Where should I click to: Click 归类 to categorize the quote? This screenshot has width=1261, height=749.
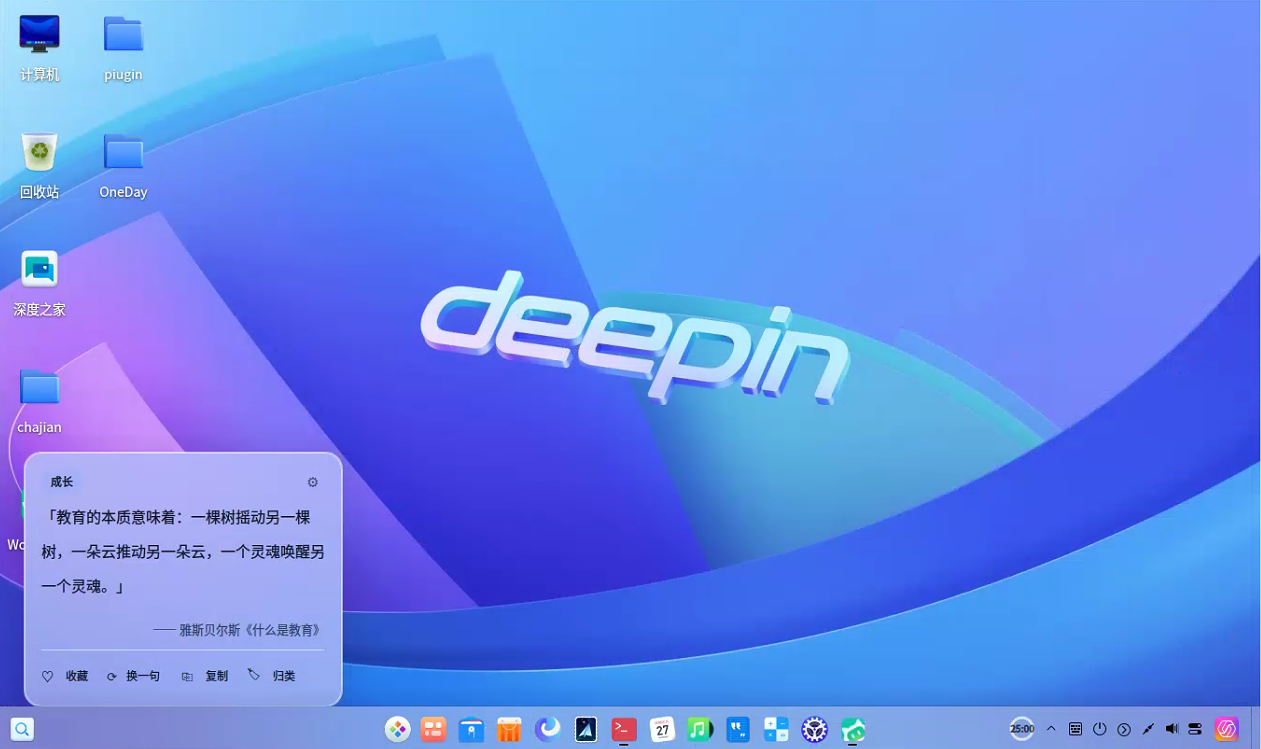coord(272,676)
